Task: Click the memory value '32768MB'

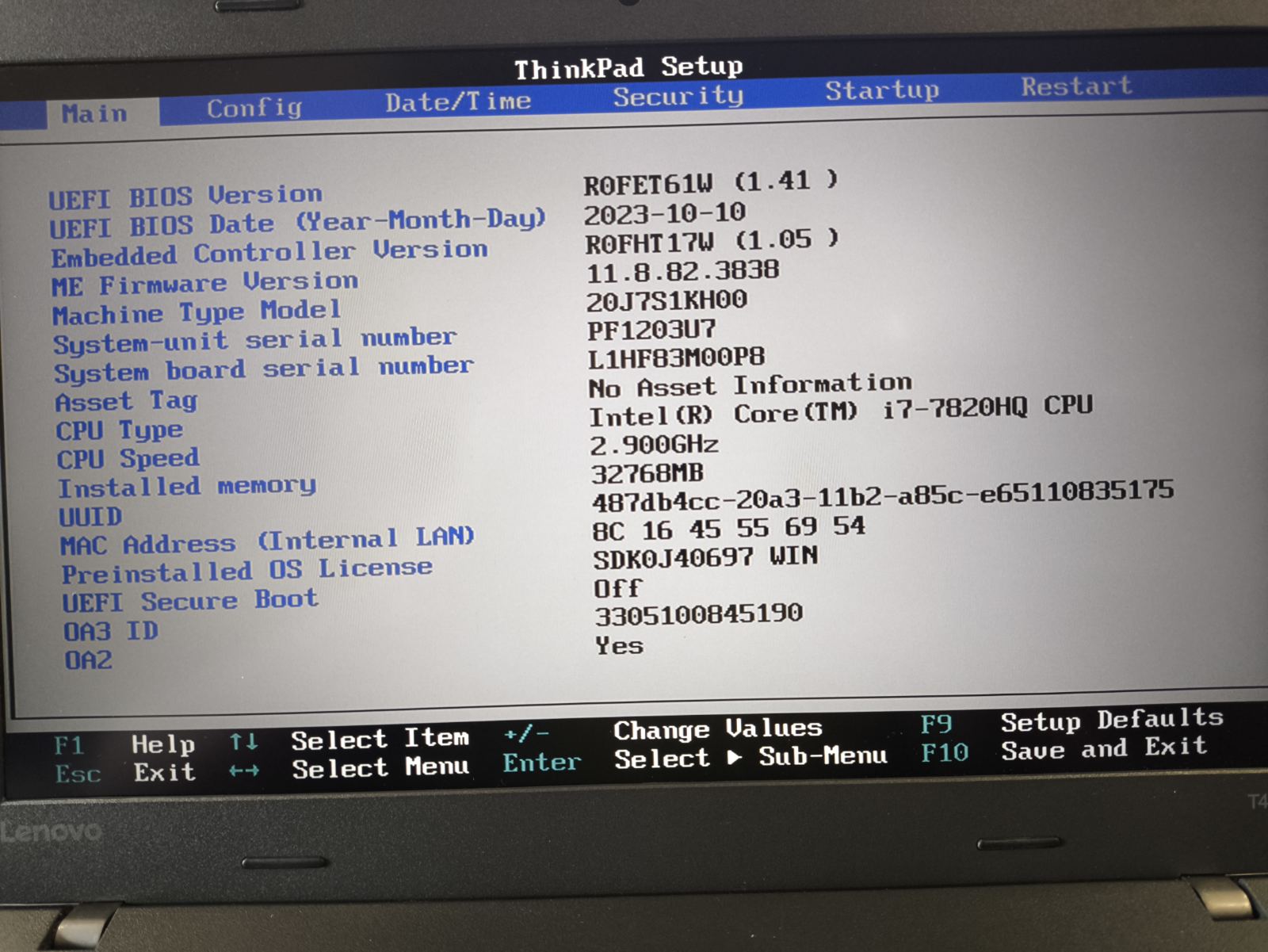Action: coord(647,474)
